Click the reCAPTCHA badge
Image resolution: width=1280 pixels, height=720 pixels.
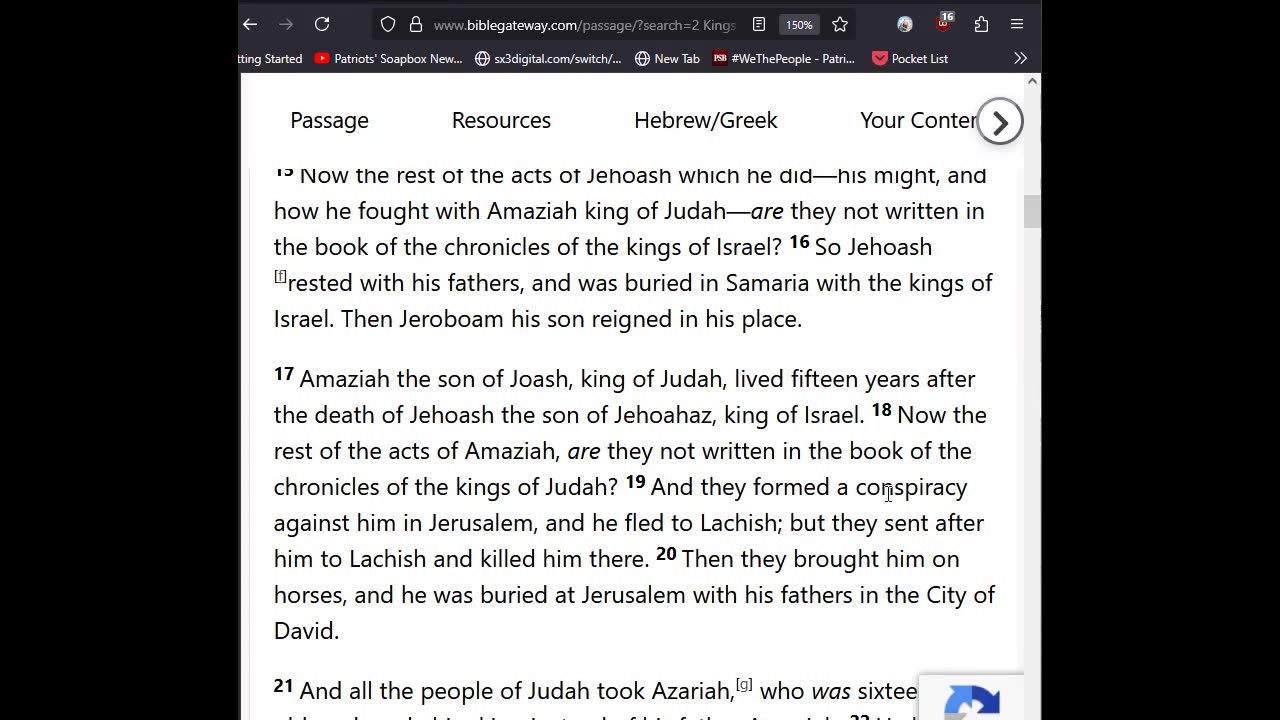pyautogui.click(x=971, y=697)
